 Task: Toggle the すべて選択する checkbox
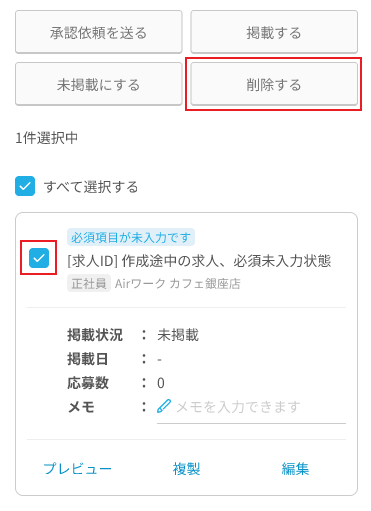25,186
